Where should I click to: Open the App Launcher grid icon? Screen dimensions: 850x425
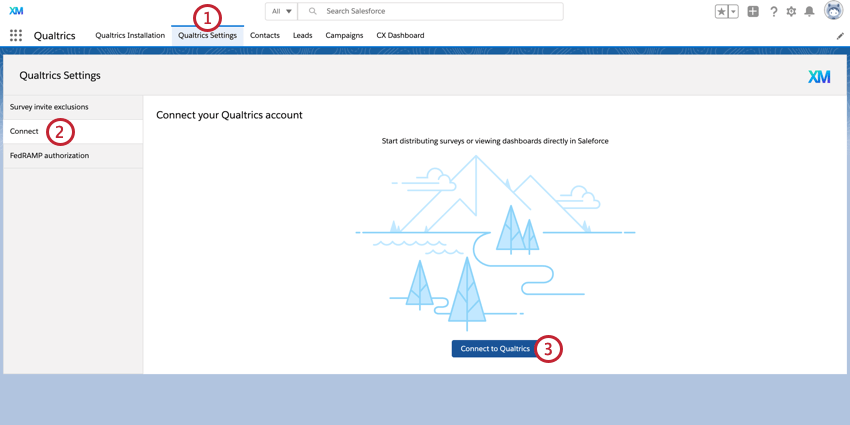pos(16,35)
